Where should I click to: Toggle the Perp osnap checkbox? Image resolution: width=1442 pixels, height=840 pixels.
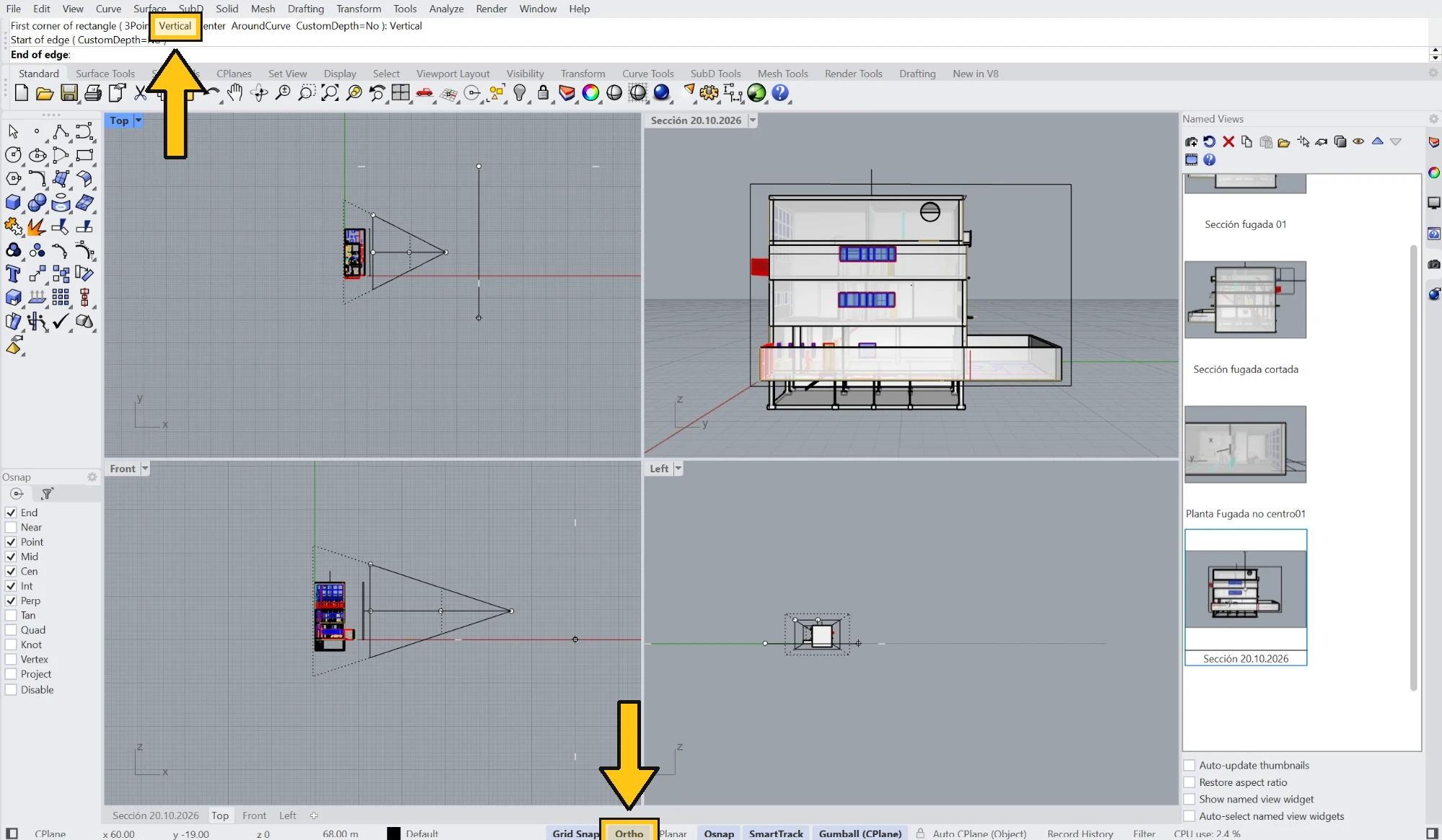coord(11,601)
